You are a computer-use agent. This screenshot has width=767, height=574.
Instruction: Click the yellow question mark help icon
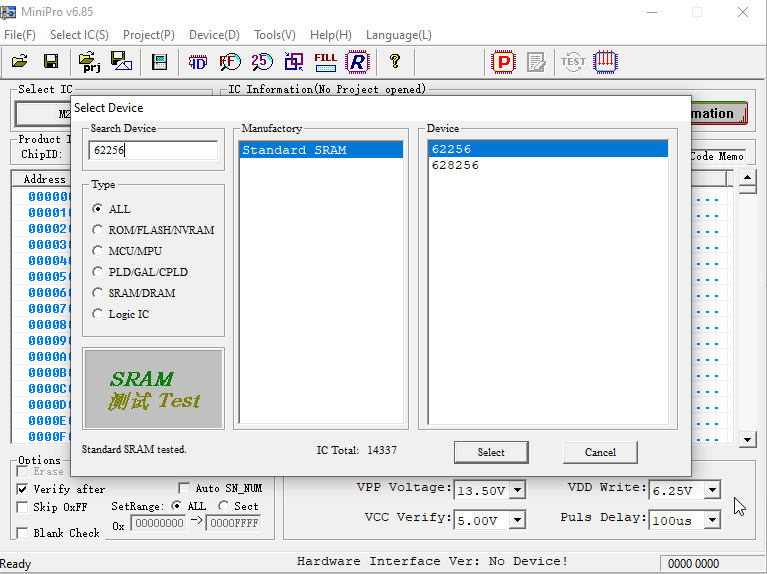(x=395, y=62)
